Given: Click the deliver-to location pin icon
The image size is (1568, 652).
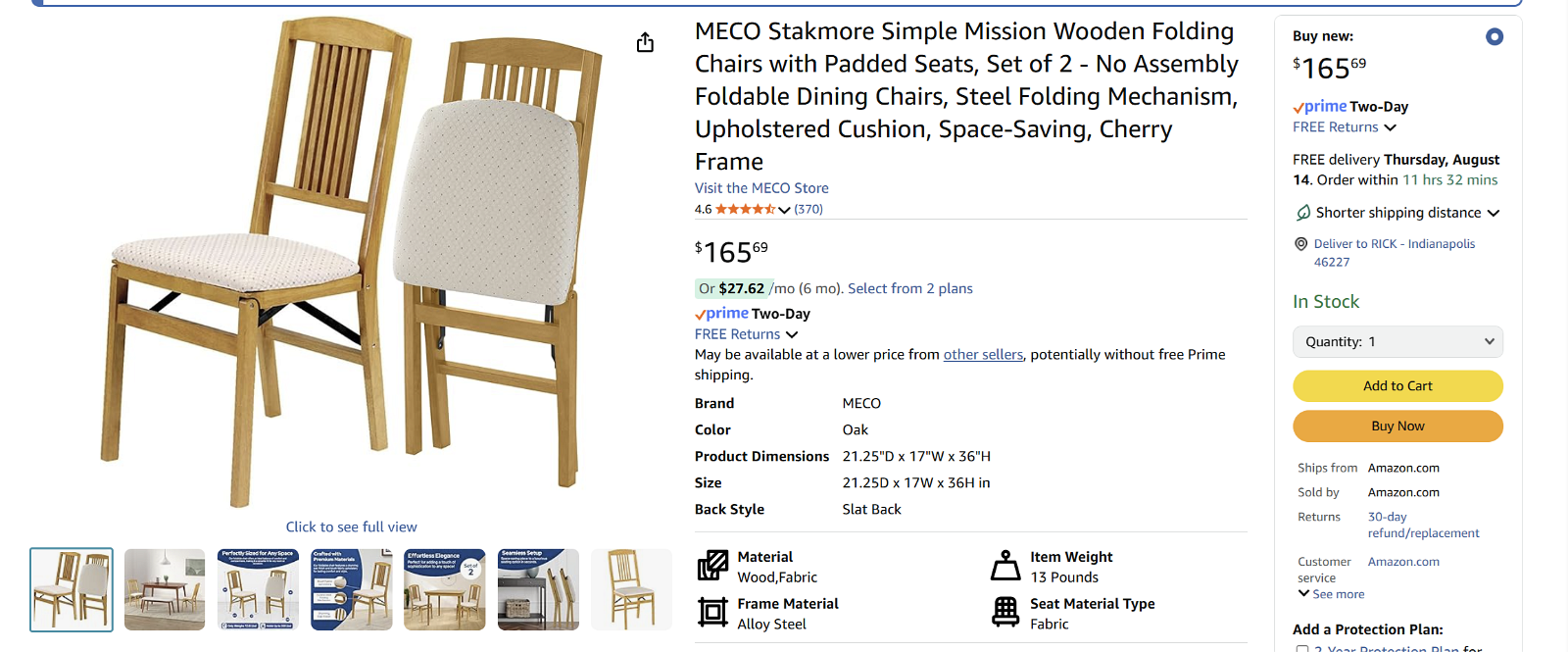Looking at the screenshot, I should [1301, 244].
